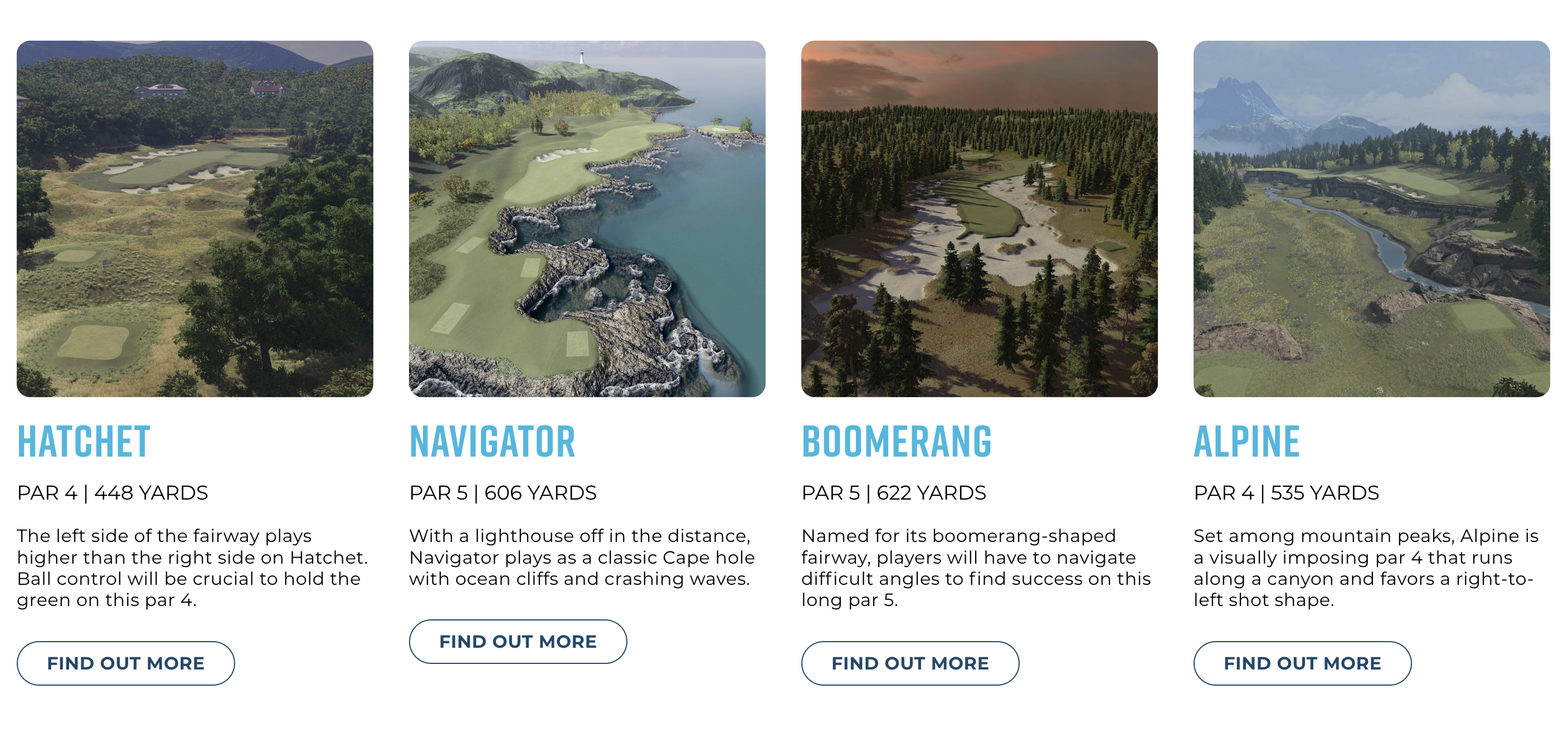This screenshot has height=733, width=1568.
Task: Open the Navigator ocean cliffs image
Action: 587,219
